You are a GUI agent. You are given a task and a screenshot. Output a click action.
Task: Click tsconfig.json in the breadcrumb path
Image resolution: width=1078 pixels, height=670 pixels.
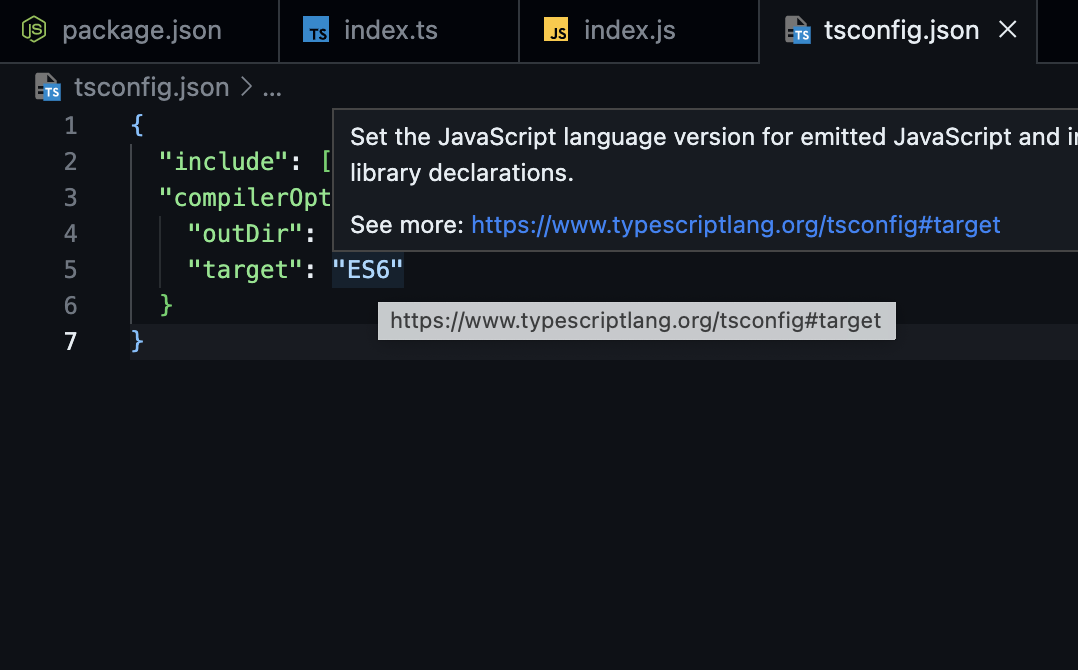pos(151,87)
